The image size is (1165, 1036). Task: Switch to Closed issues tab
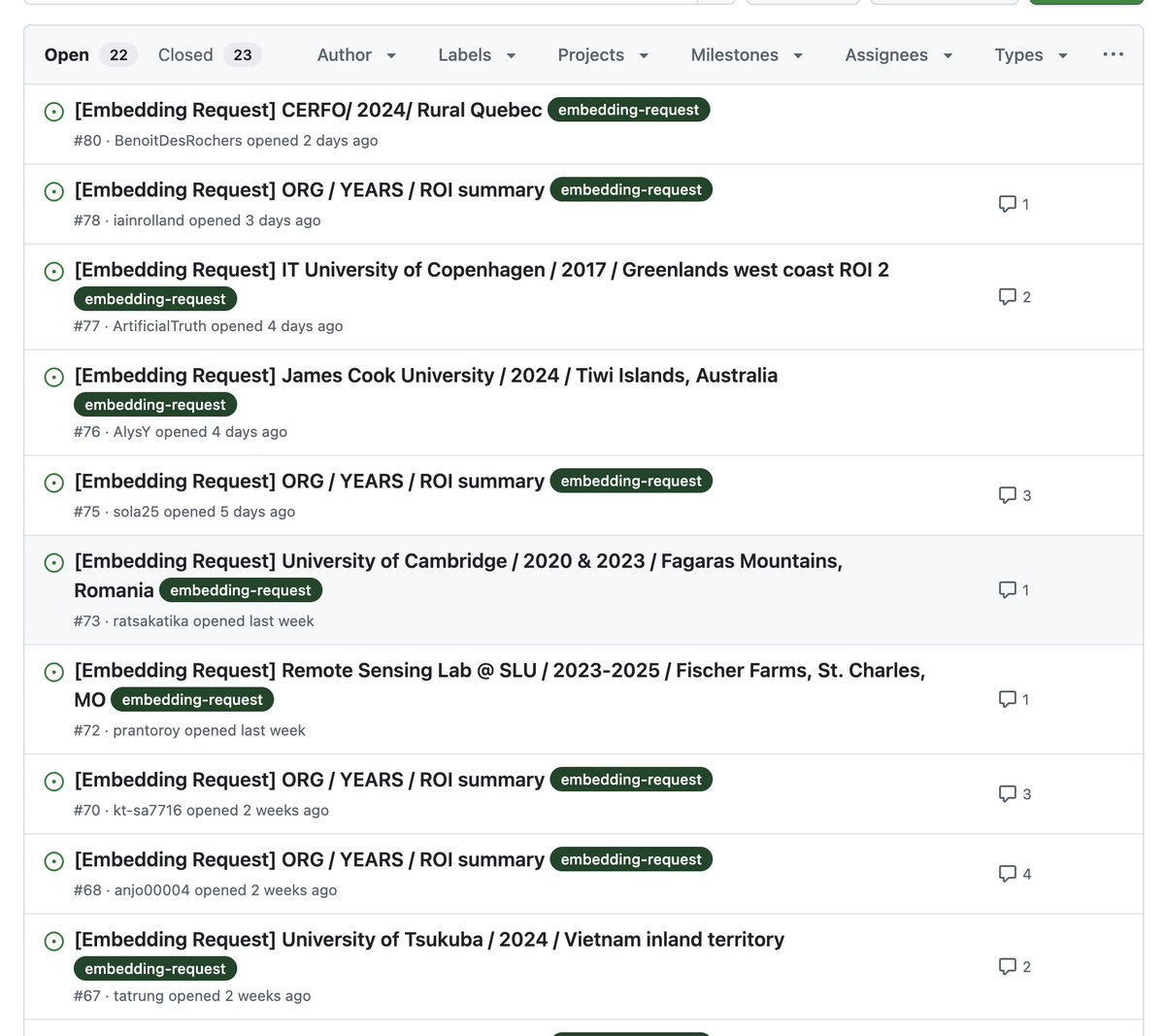point(209,55)
